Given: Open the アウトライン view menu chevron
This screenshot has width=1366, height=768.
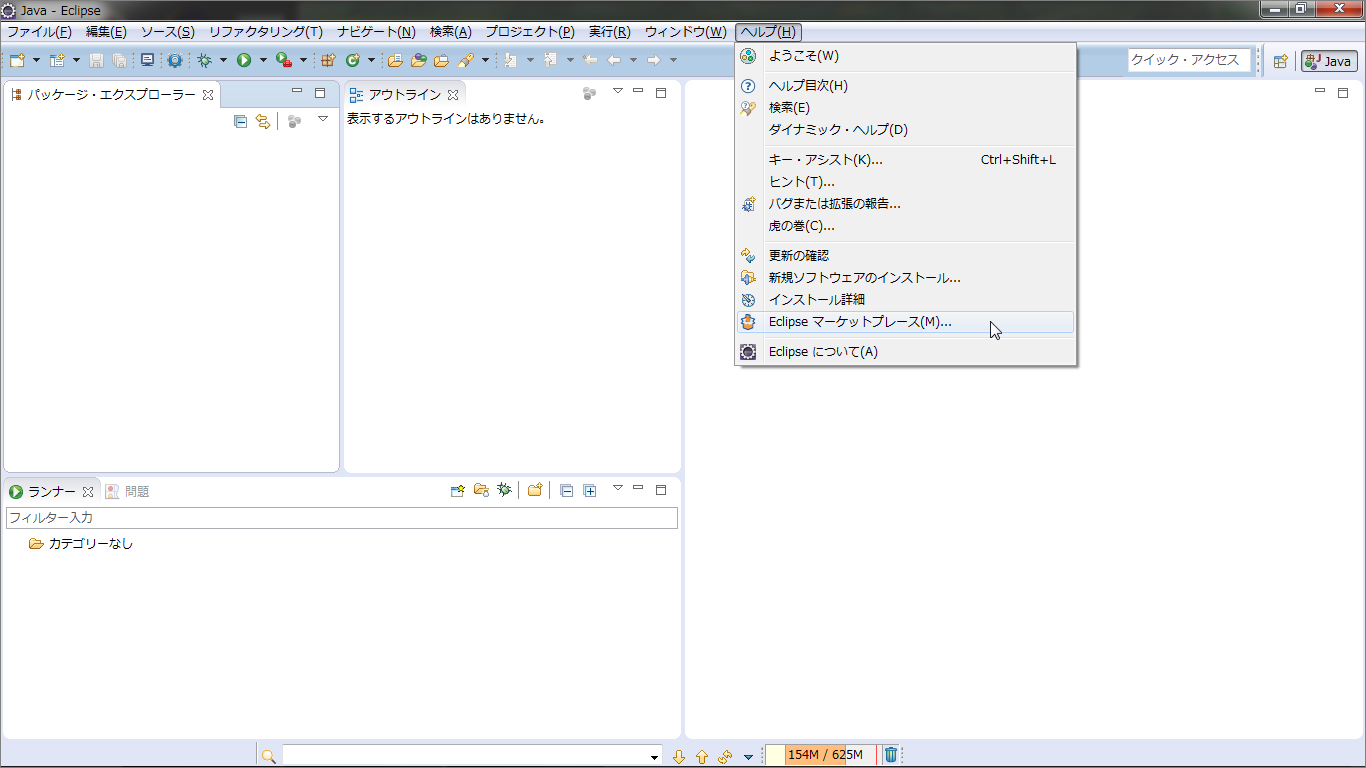Looking at the screenshot, I should pyautogui.click(x=618, y=92).
